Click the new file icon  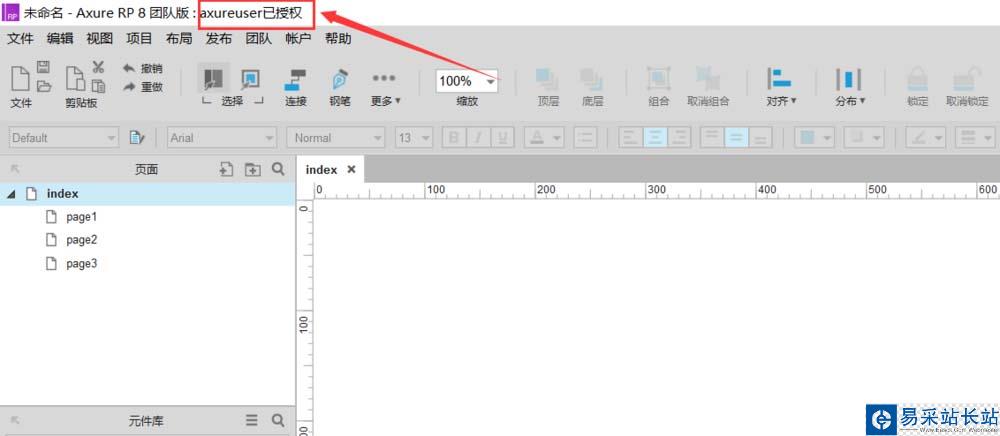tap(20, 79)
